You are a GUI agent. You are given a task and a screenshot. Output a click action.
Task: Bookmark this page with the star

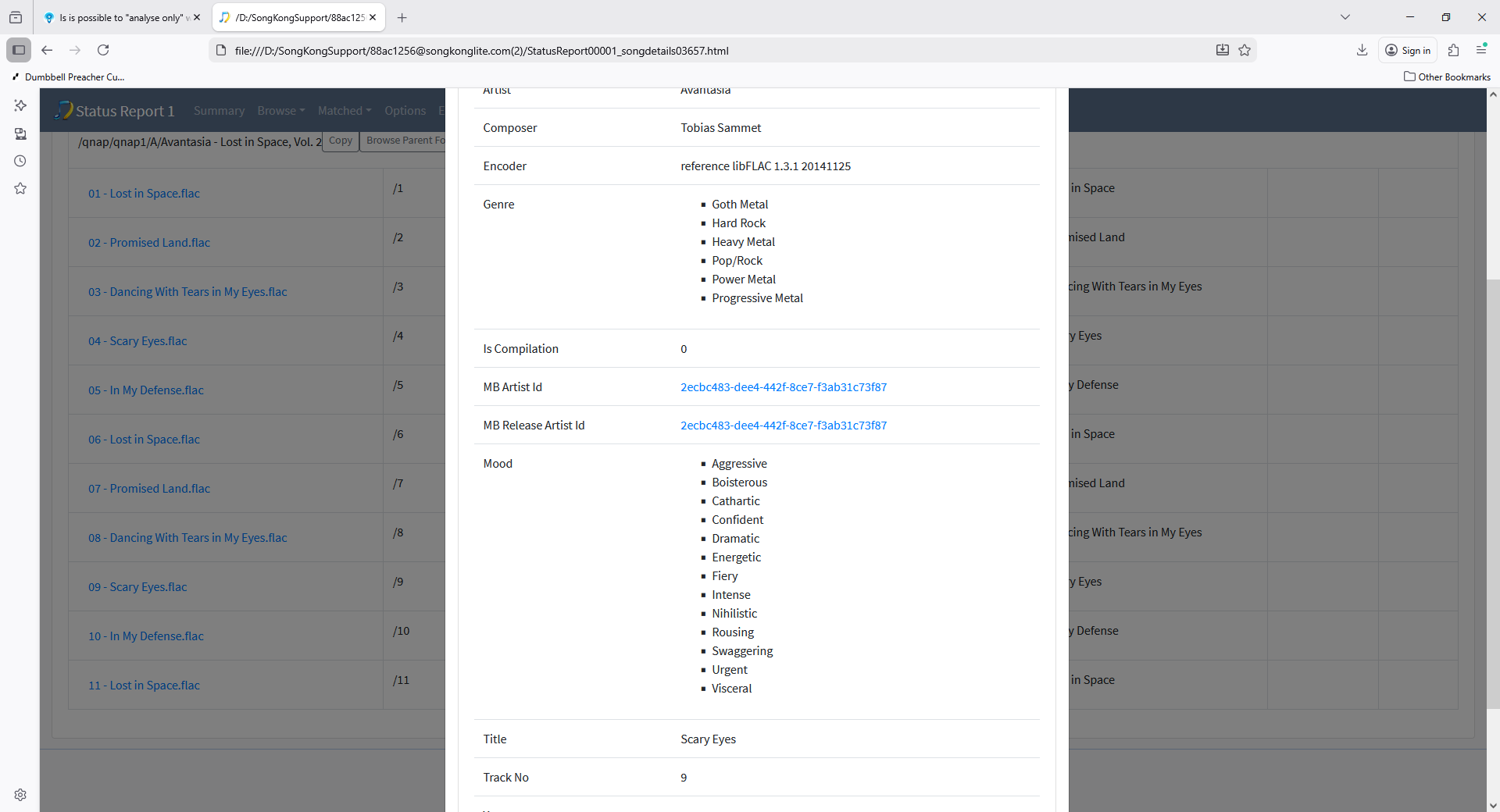[x=1245, y=50]
